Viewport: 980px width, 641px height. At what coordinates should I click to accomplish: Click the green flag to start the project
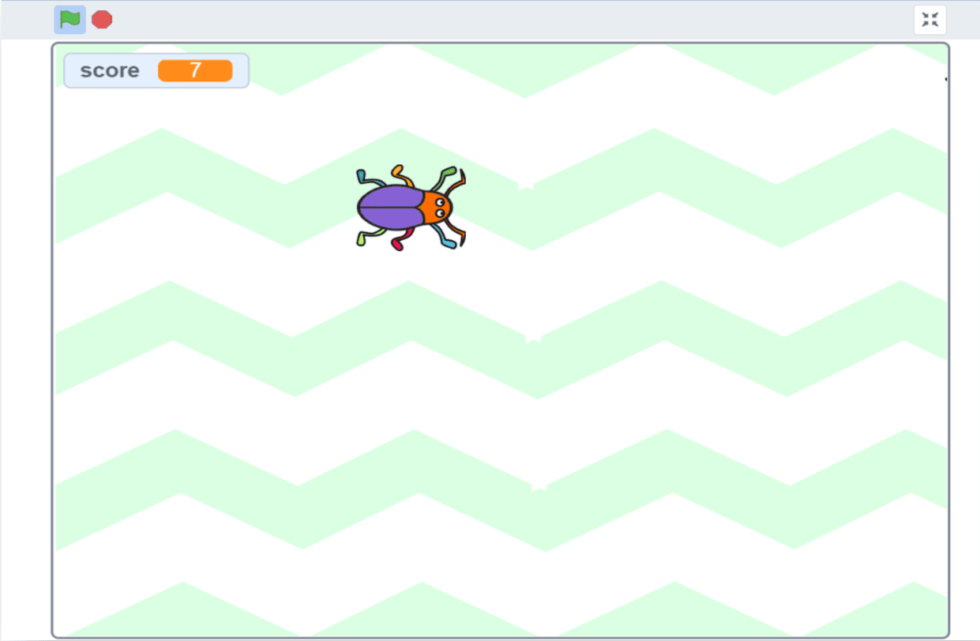(69, 18)
